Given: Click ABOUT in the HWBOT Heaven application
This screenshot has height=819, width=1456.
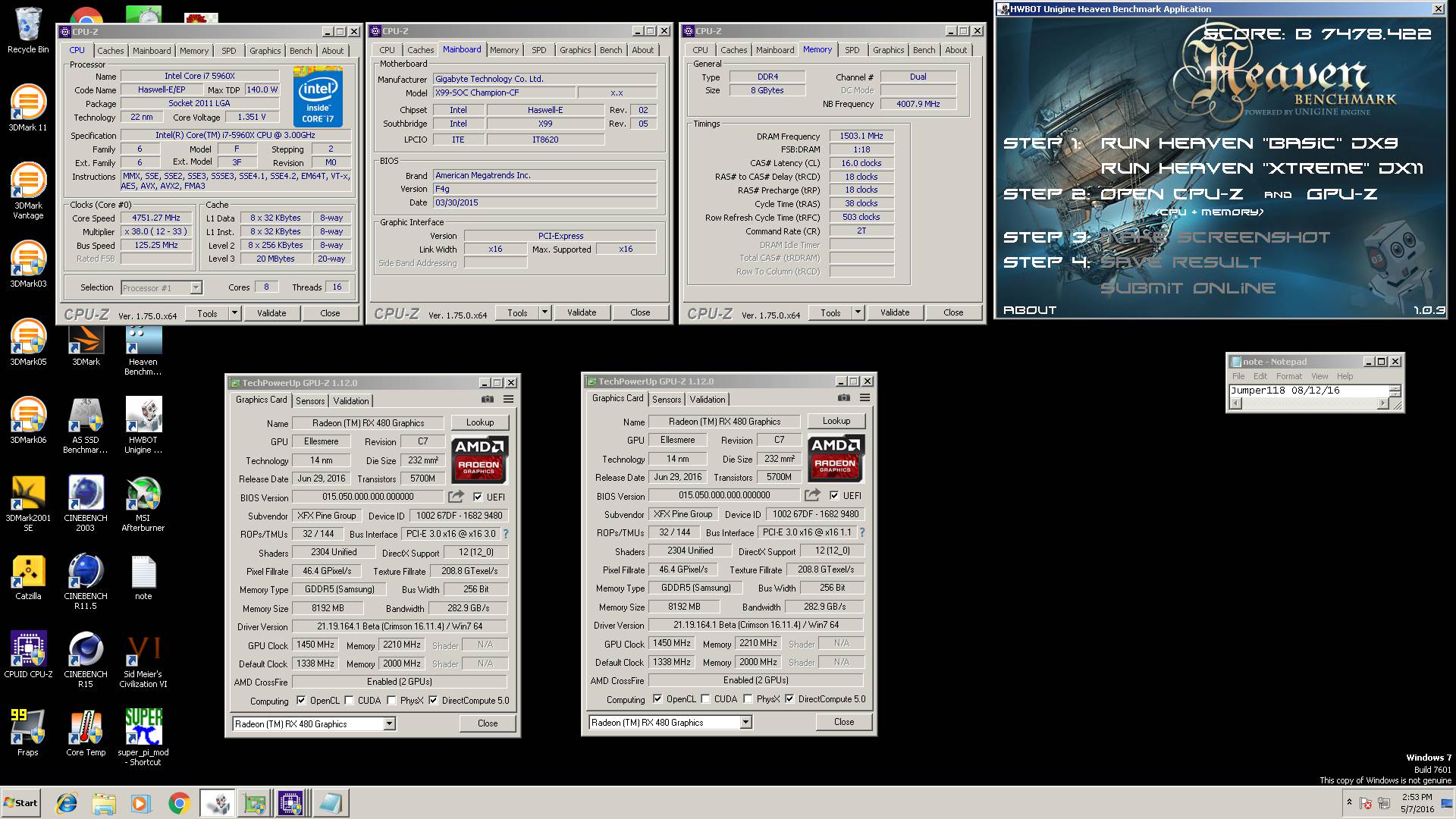Looking at the screenshot, I should click(1029, 310).
